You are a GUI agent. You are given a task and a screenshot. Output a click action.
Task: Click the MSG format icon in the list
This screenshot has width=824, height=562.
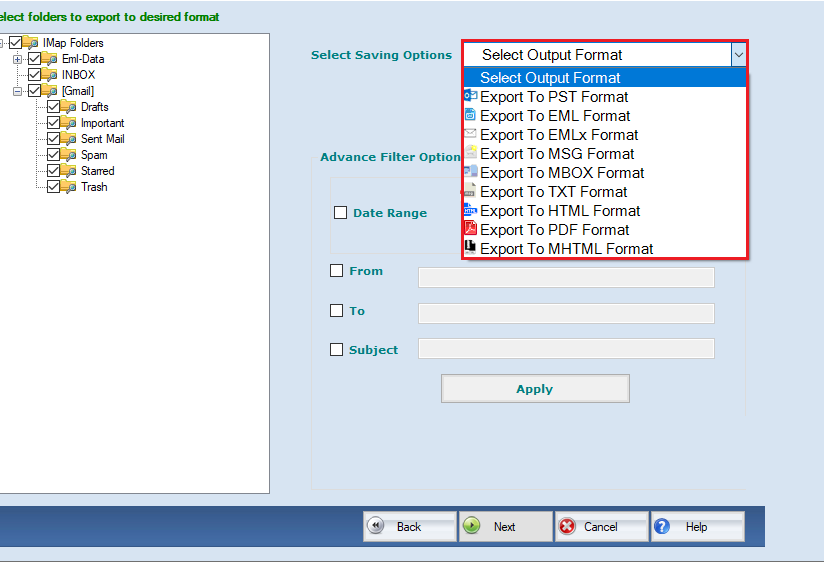(470, 152)
